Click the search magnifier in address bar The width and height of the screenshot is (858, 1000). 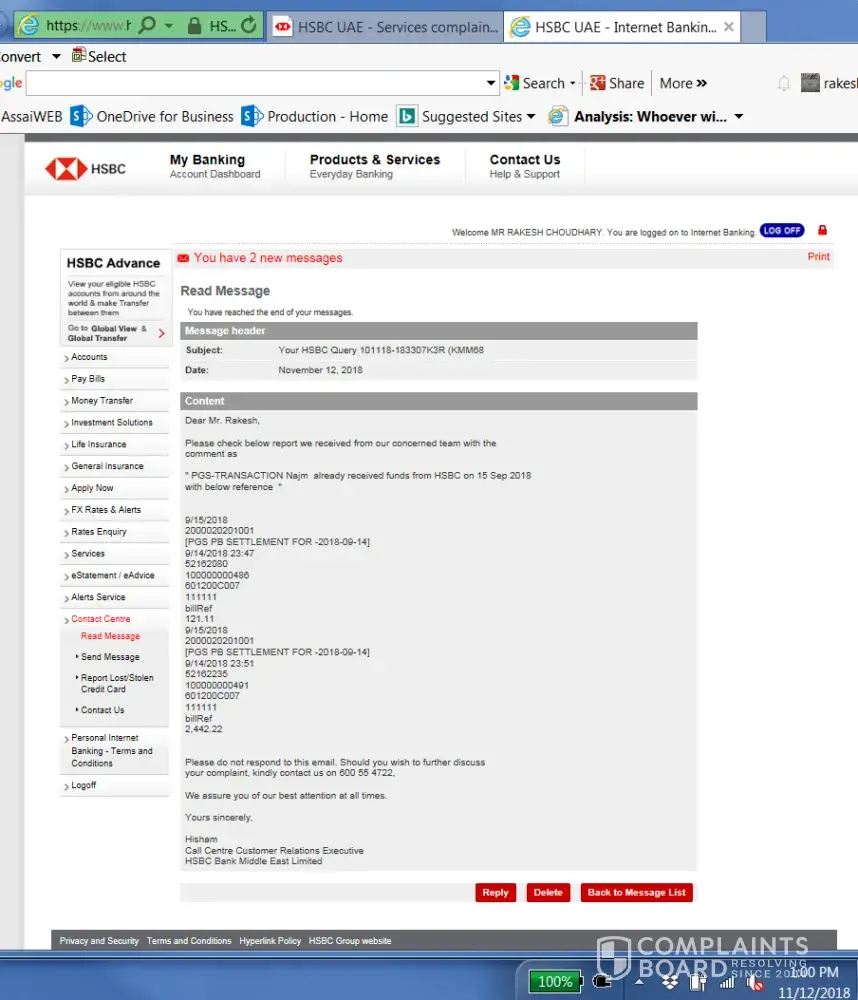(x=147, y=26)
